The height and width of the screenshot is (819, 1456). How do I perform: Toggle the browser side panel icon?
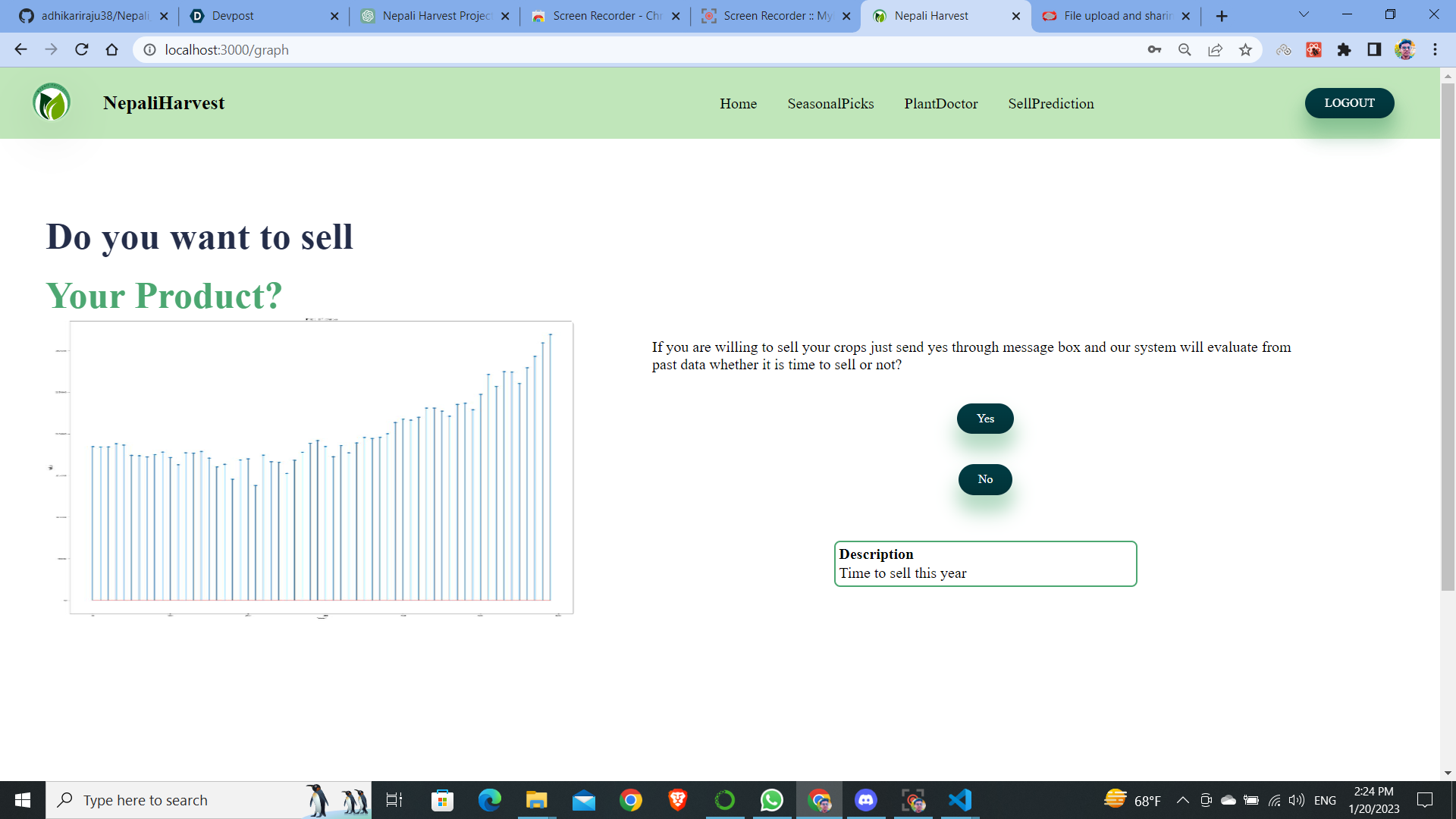point(1374,50)
